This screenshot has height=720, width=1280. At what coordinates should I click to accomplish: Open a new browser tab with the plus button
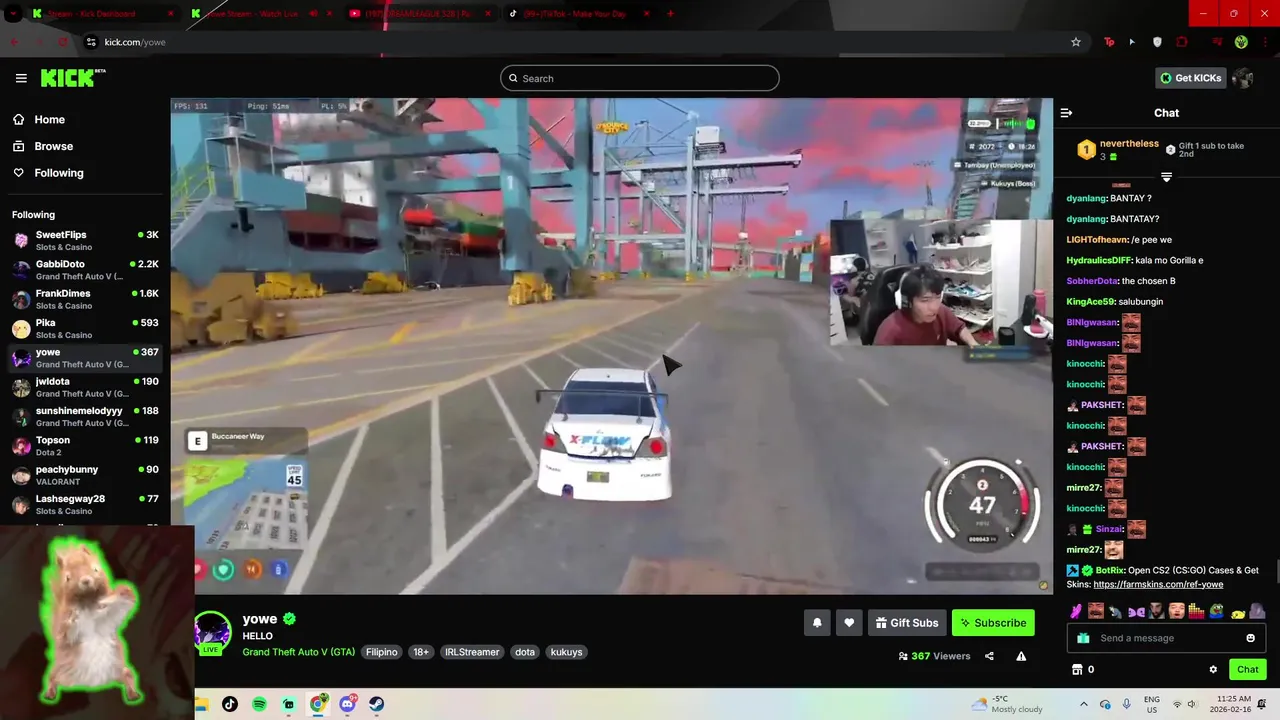tap(670, 14)
